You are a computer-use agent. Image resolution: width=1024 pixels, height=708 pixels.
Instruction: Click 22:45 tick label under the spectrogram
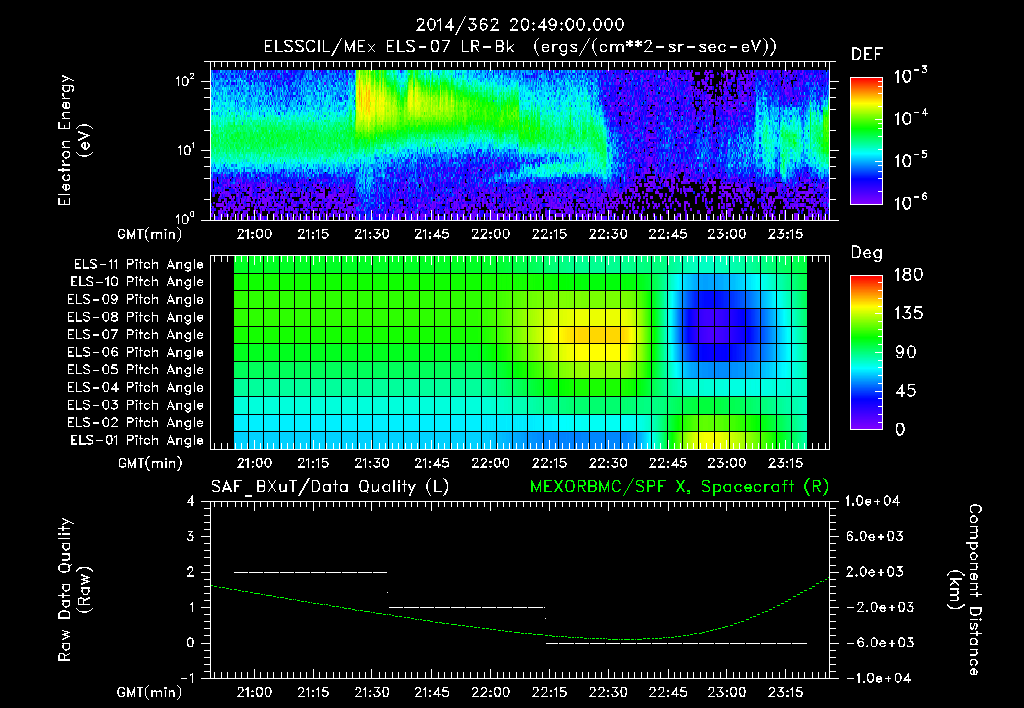[x=667, y=234]
